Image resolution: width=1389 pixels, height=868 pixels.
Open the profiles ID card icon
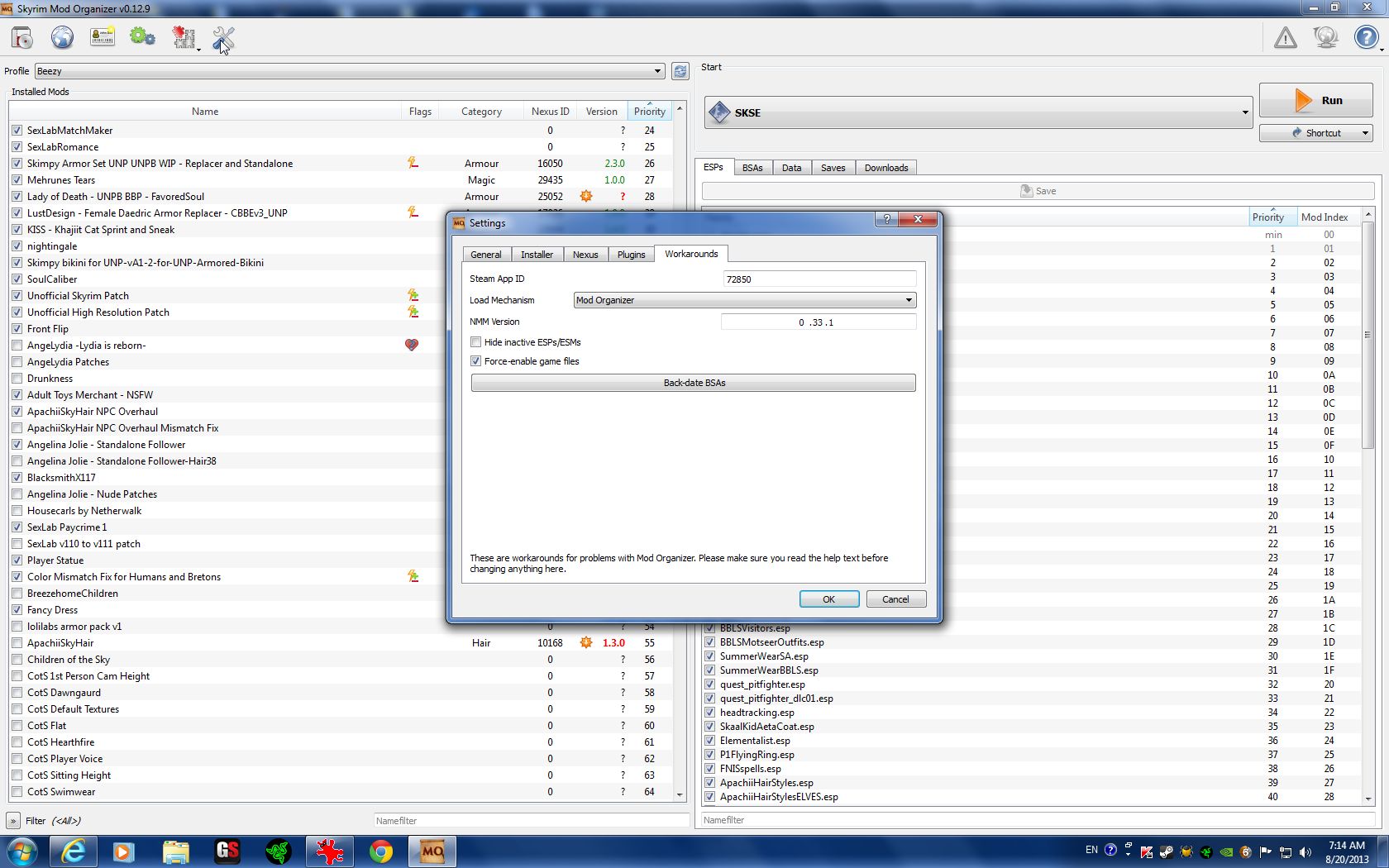(103, 38)
